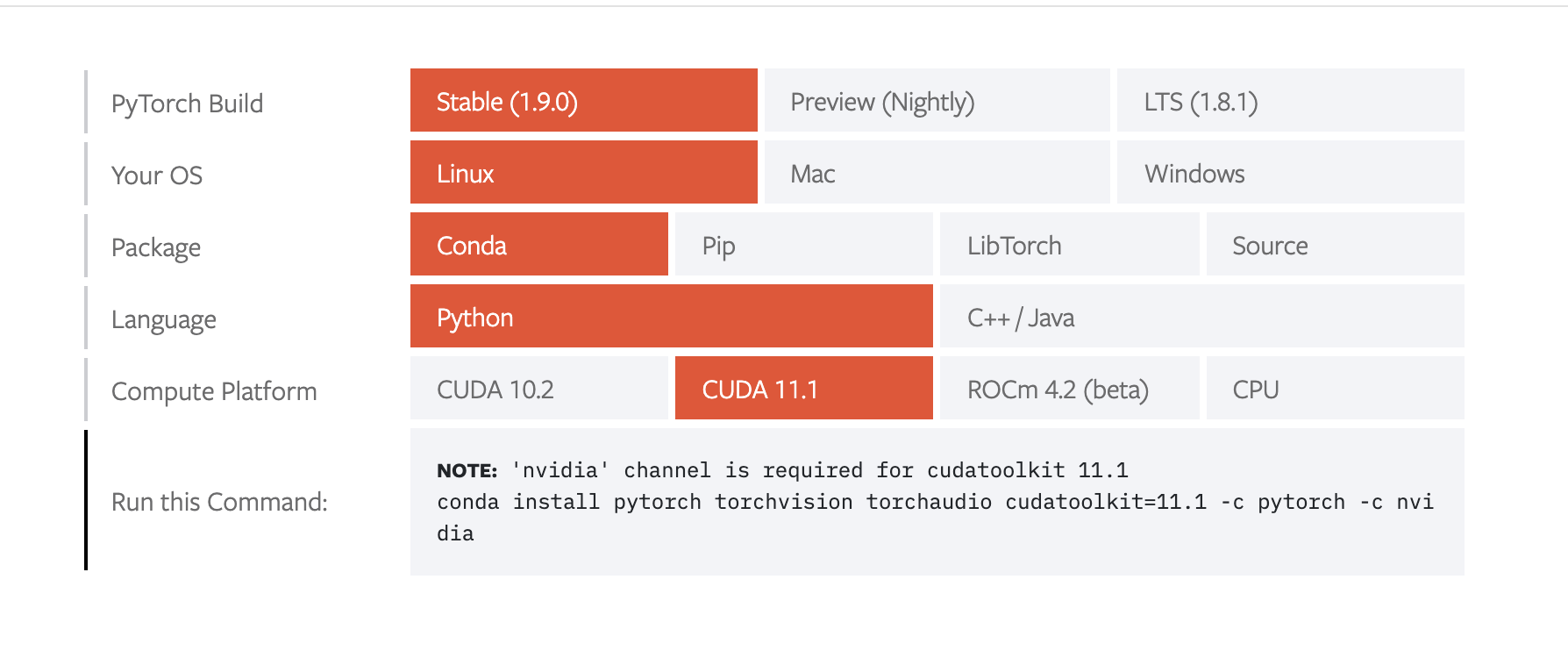Select Source as the package option
The height and width of the screenshot is (651, 1568).
click(x=1335, y=245)
